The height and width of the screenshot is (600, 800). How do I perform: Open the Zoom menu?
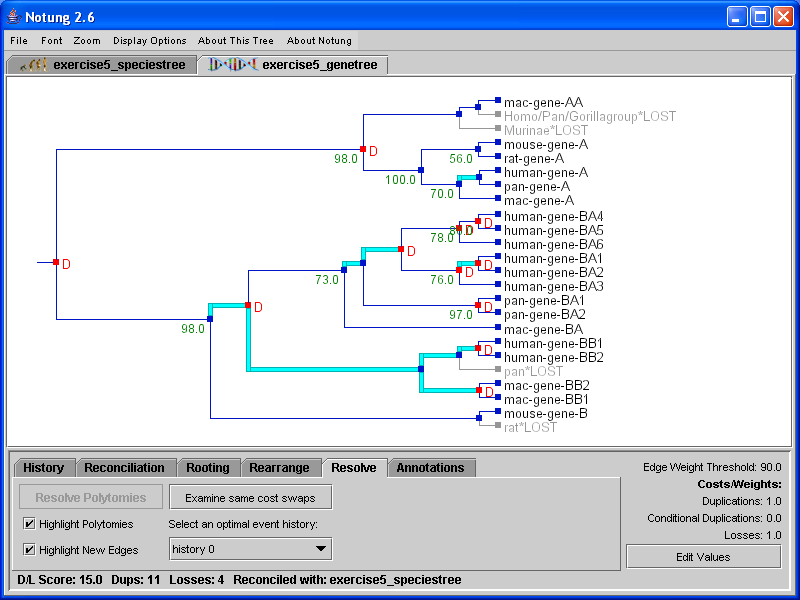coord(87,41)
